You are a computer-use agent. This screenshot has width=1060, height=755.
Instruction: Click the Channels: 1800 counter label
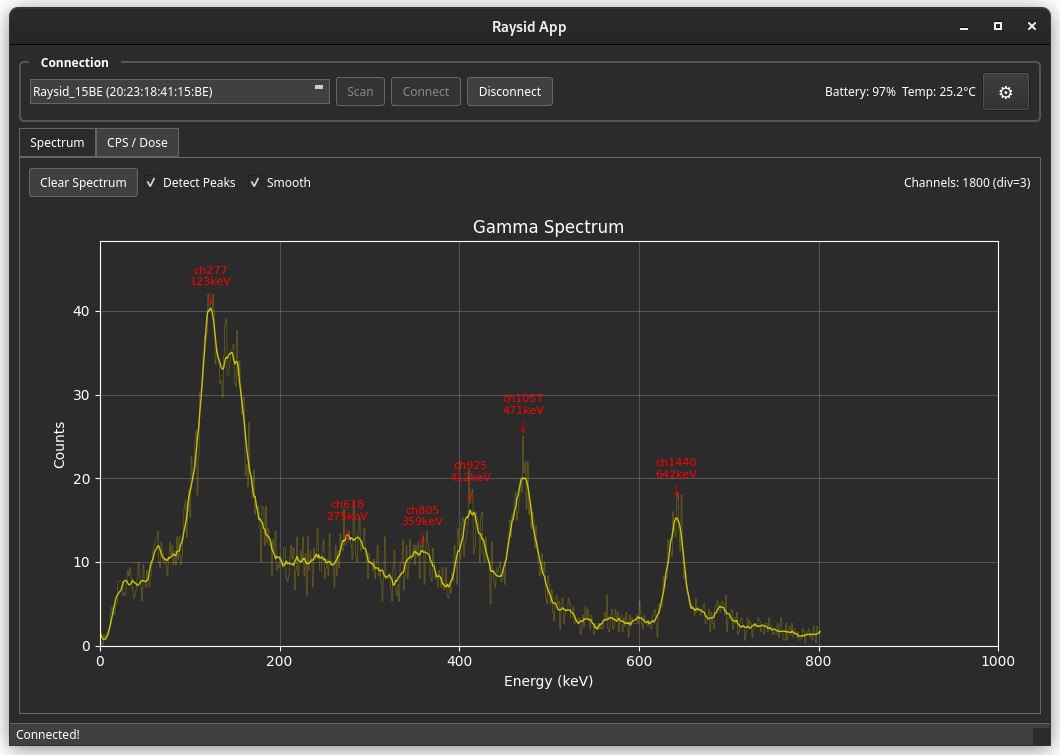coord(967,182)
